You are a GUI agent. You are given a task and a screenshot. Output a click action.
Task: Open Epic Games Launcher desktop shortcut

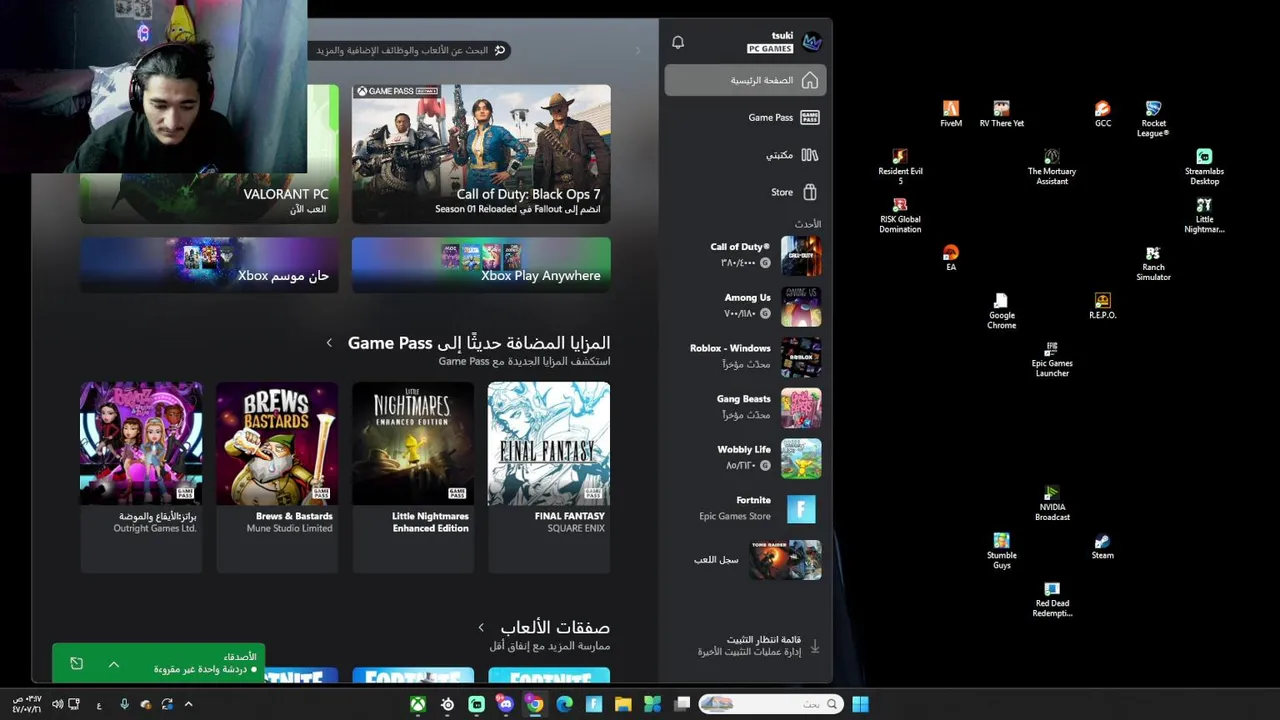point(1052,359)
